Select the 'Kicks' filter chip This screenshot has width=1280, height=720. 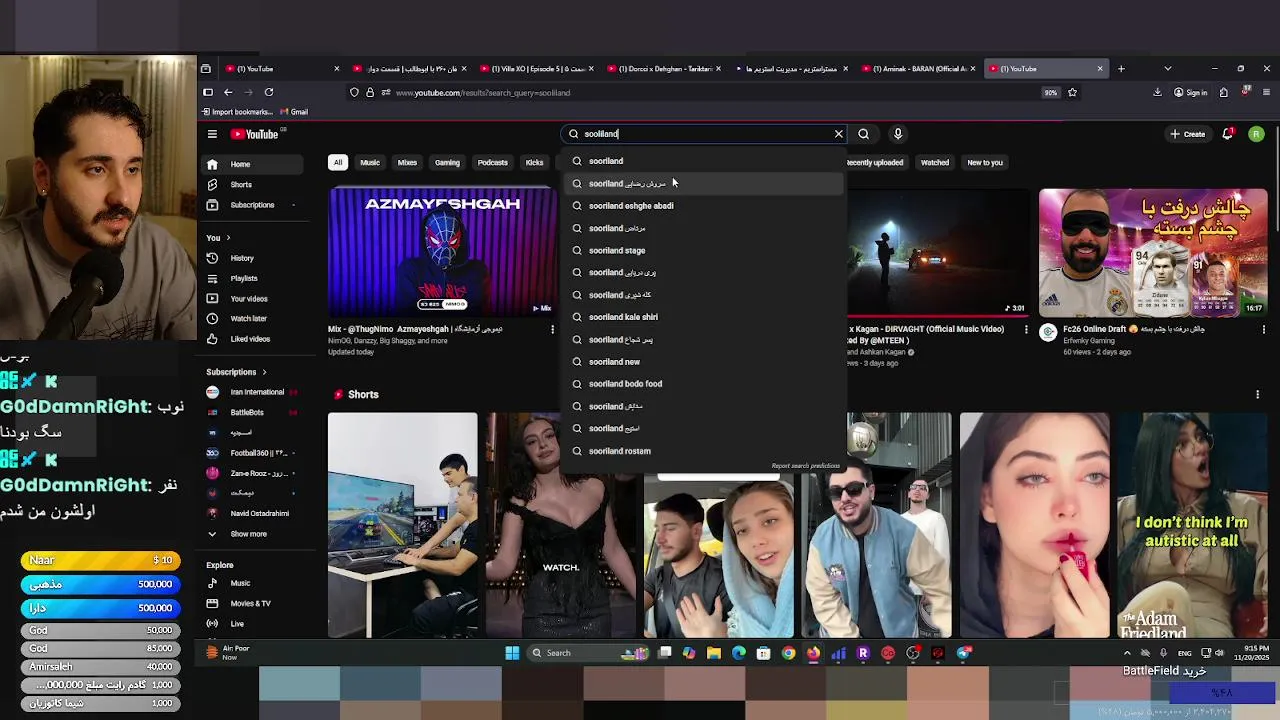pos(535,162)
